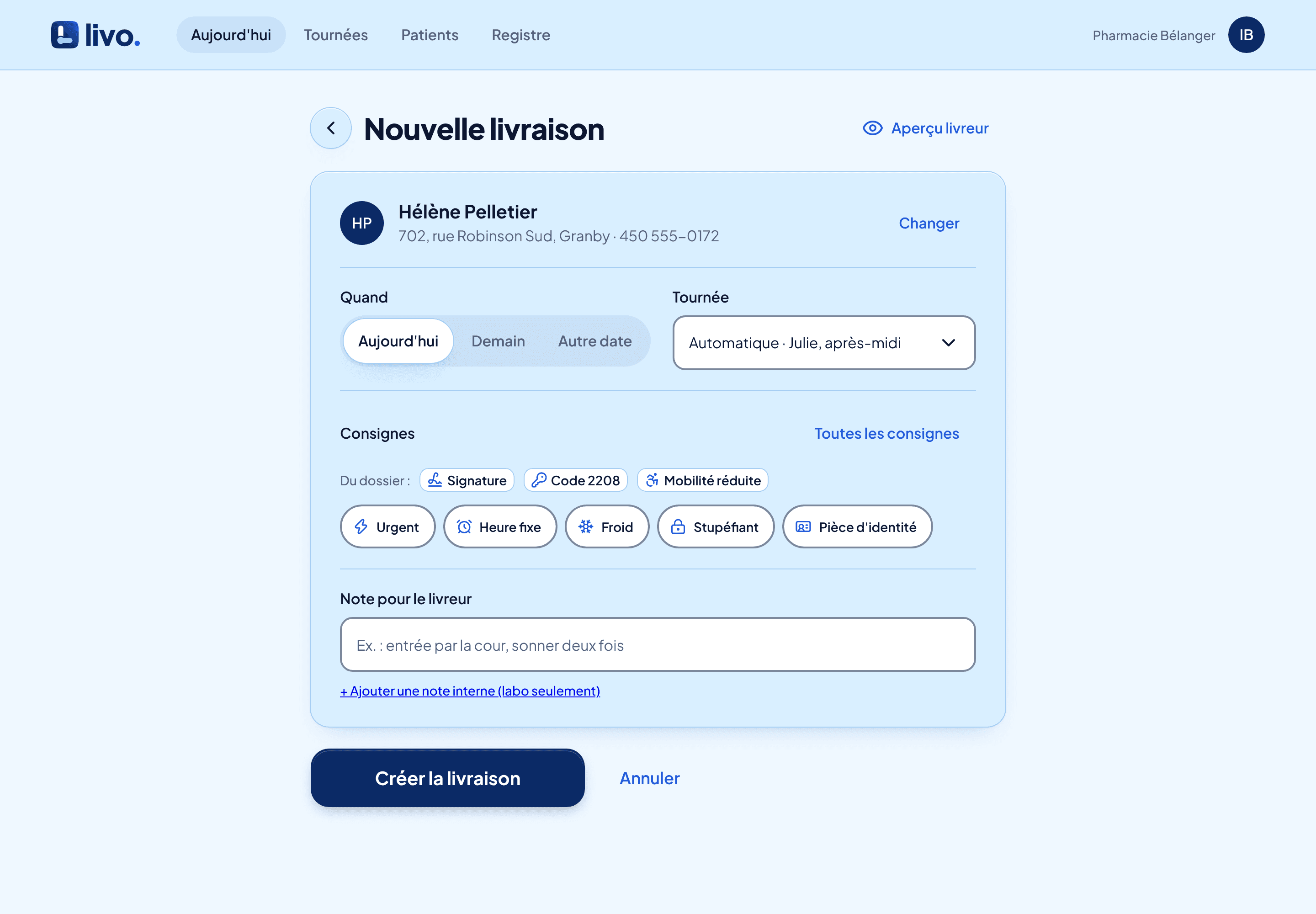Click Créer la livraison button
This screenshot has height=914, width=1316.
(448, 778)
